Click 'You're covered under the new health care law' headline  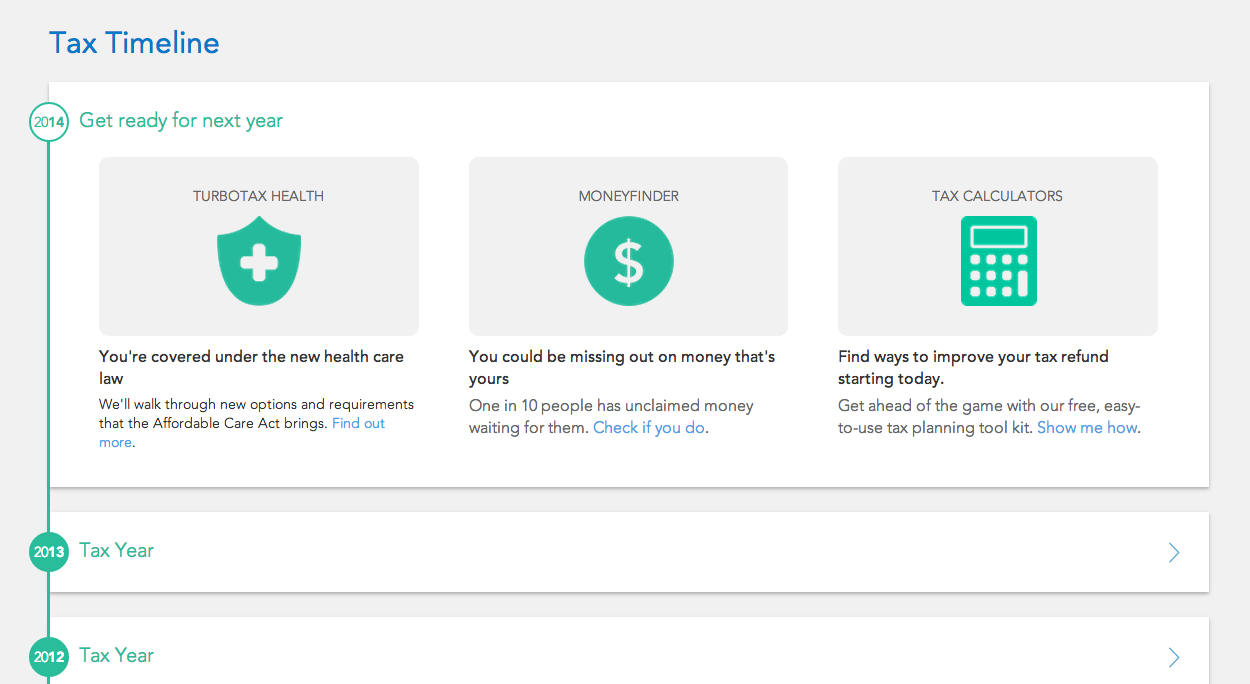pyautogui.click(x=252, y=367)
